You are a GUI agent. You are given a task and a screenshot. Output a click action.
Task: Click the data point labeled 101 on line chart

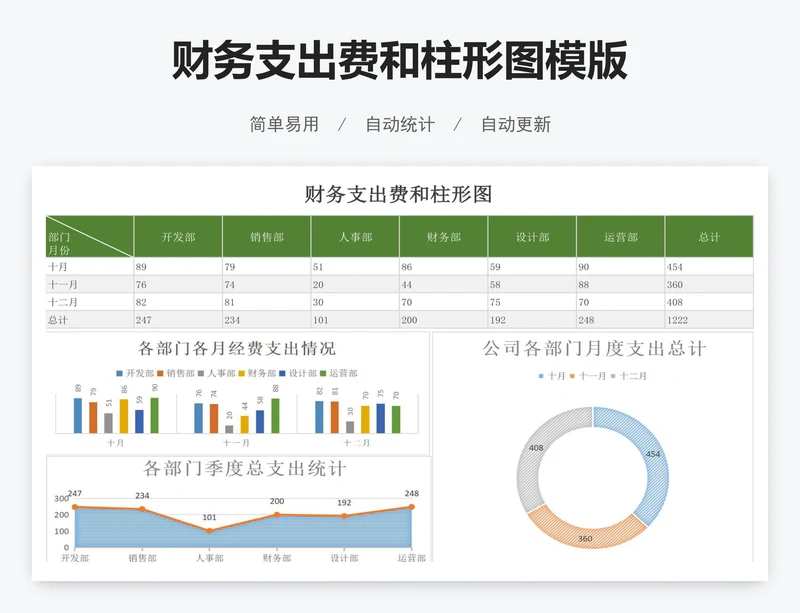209,530
